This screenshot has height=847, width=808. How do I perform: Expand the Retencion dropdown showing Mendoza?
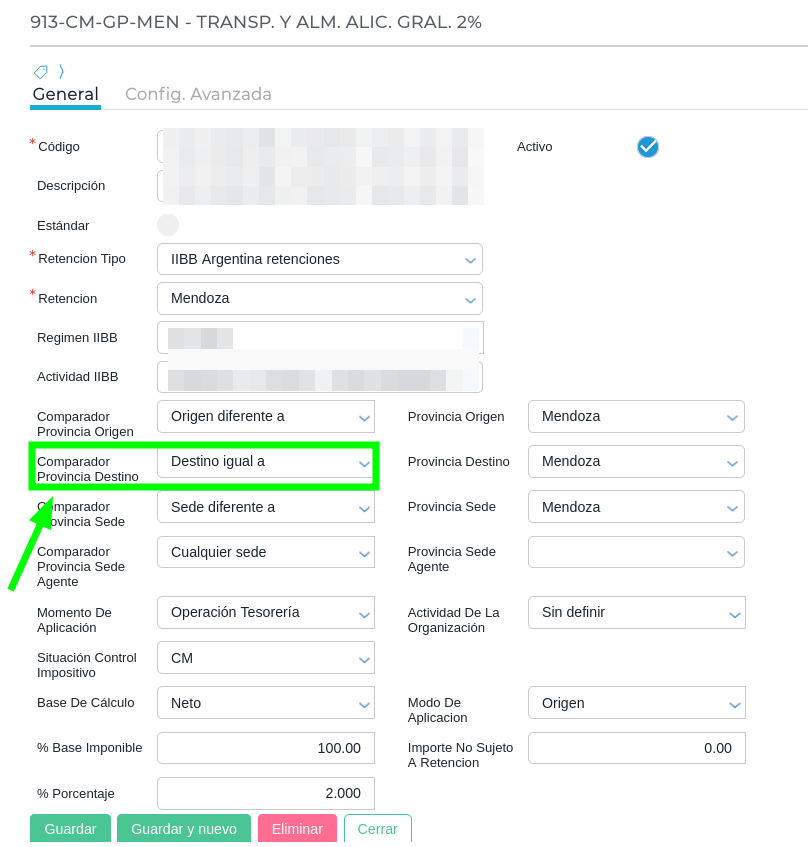(319, 298)
